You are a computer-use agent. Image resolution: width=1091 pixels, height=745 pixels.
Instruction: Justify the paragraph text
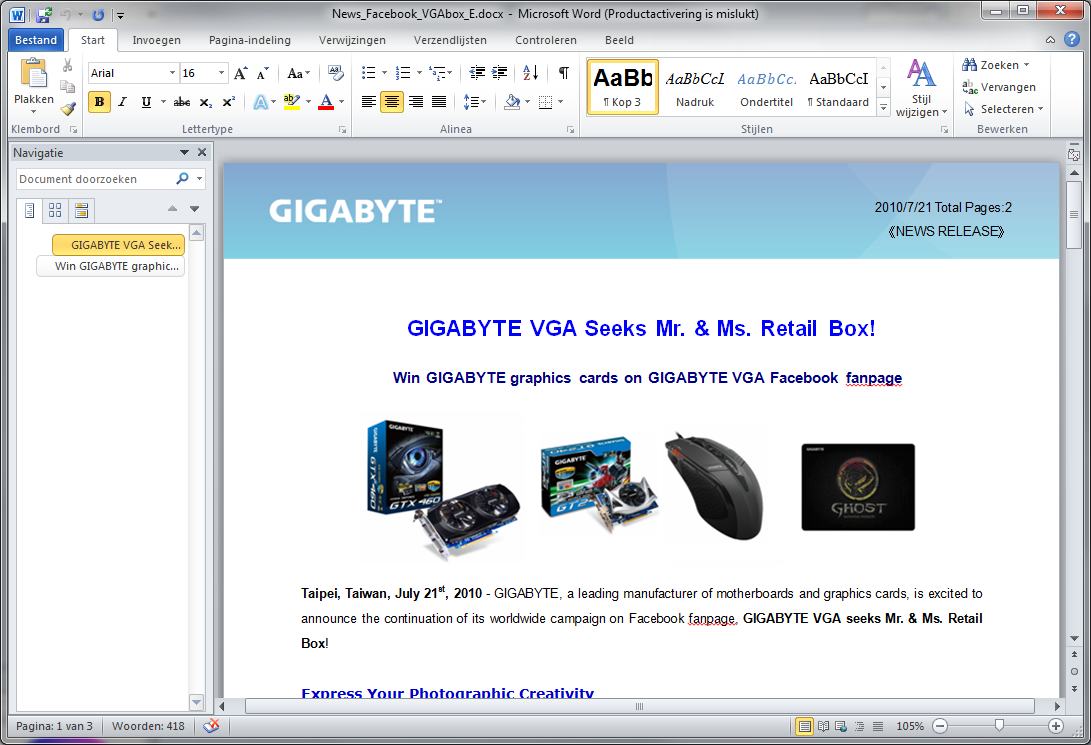[439, 102]
